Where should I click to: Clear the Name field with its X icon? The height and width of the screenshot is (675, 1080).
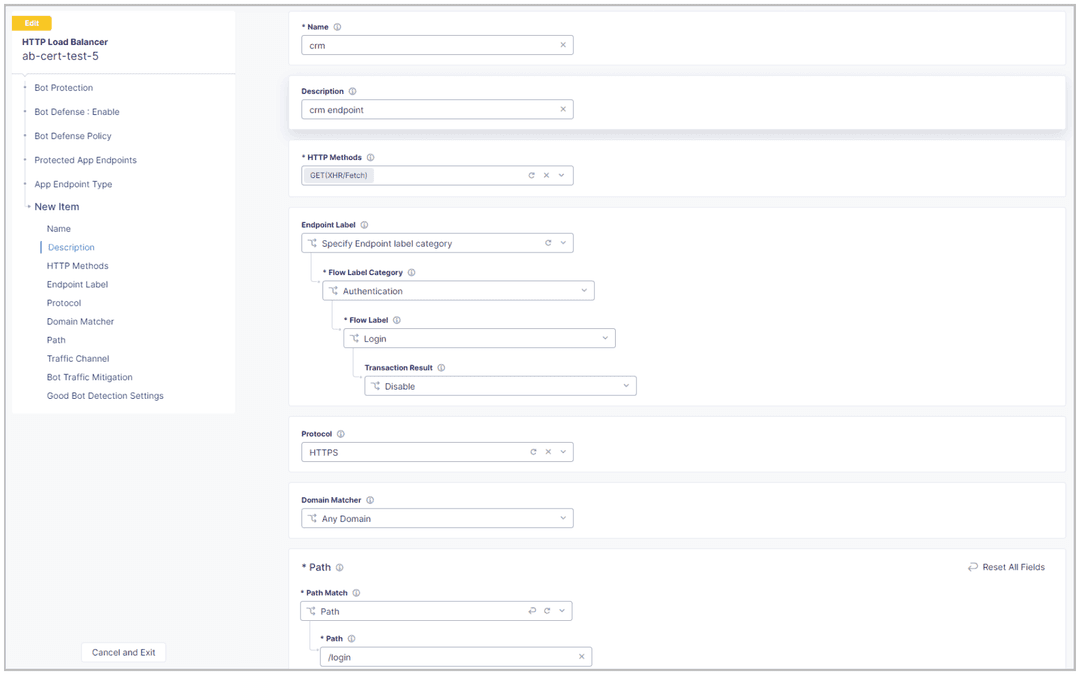pos(563,45)
